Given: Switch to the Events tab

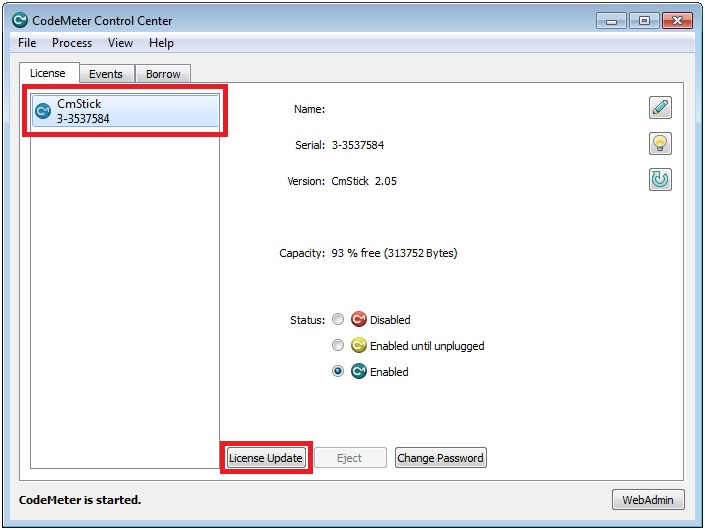Looking at the screenshot, I should [x=106, y=74].
